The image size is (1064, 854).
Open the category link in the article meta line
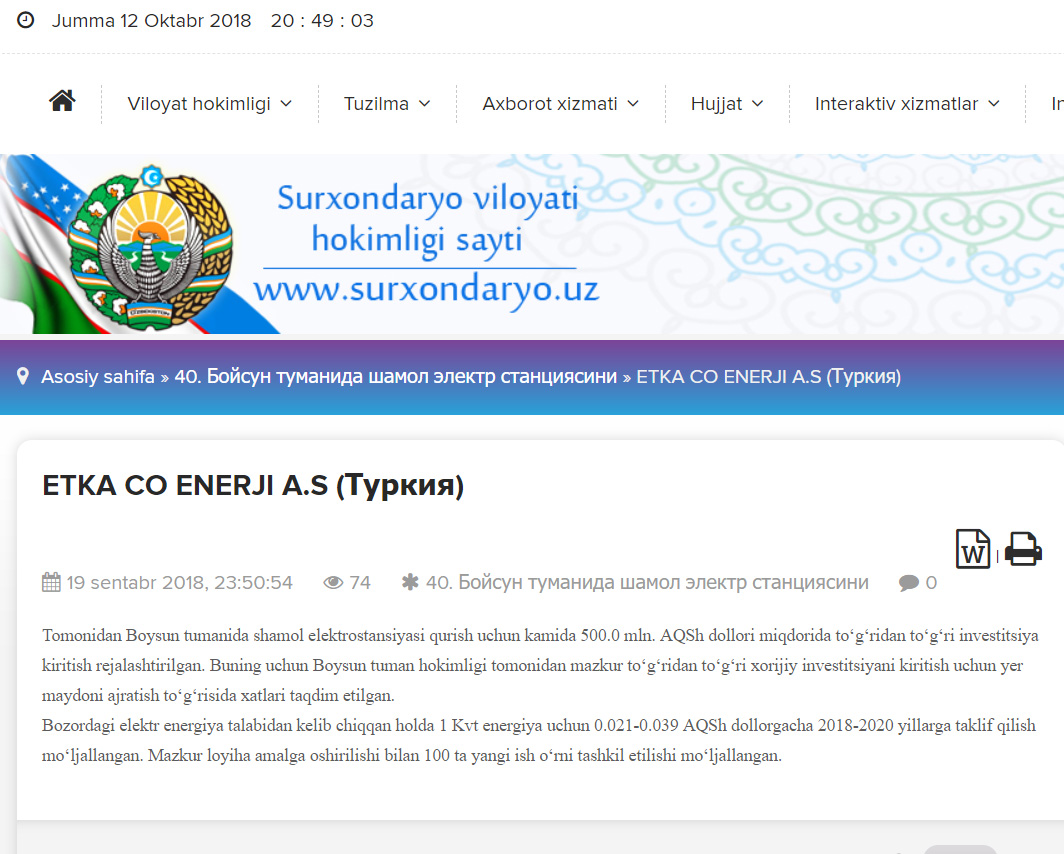[647, 582]
